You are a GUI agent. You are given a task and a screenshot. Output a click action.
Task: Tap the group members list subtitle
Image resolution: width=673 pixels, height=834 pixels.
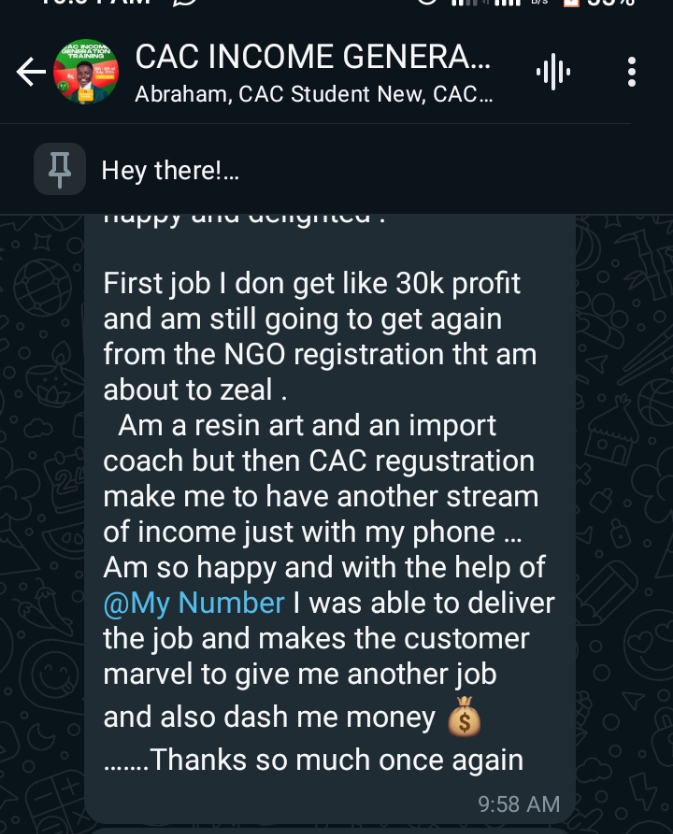tap(312, 96)
